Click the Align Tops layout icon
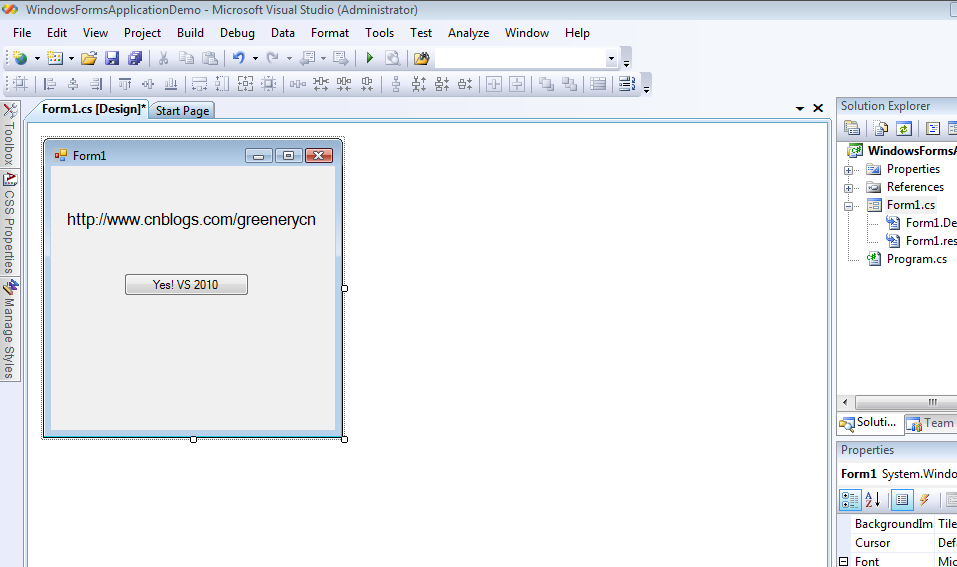Viewport: 957px width, 567px height. click(x=125, y=84)
